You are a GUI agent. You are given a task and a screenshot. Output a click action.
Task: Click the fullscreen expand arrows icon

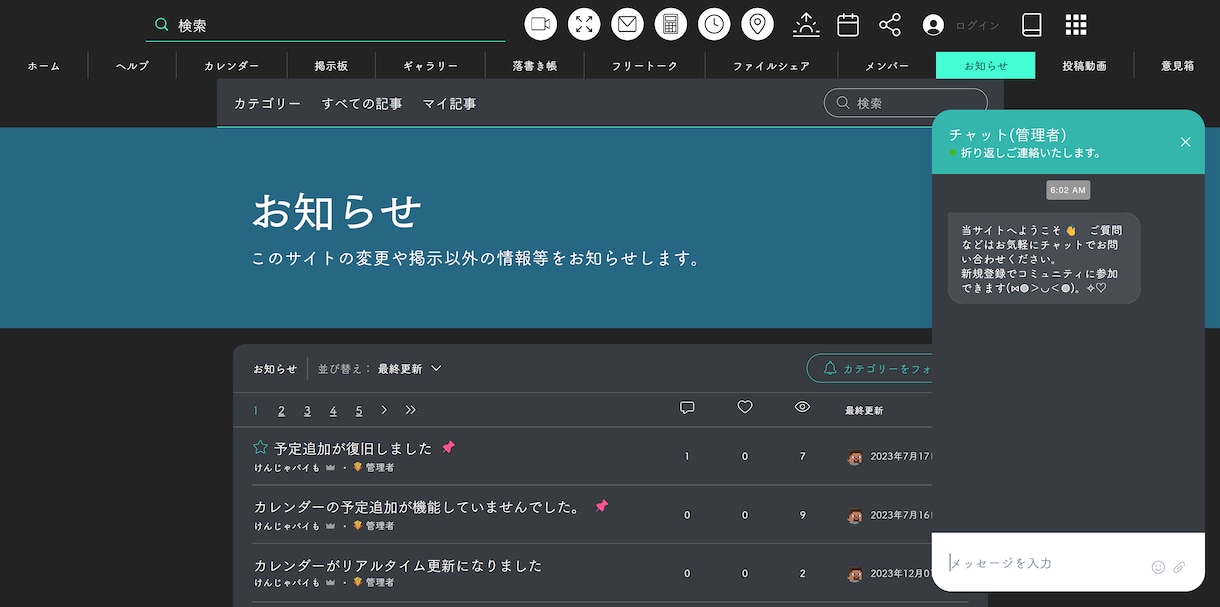pos(584,24)
